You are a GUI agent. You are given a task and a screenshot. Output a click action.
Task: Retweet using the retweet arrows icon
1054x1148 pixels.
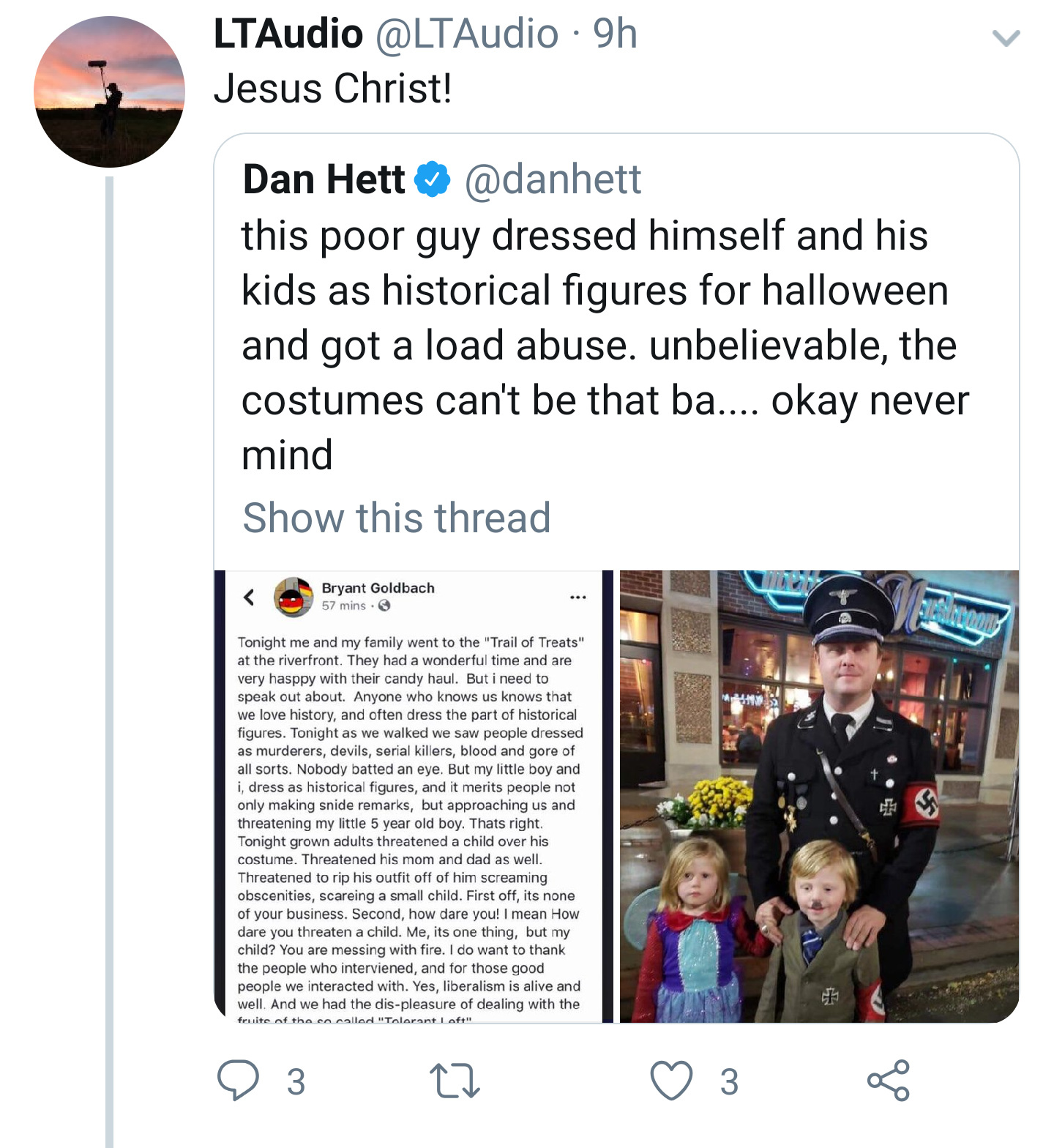(x=455, y=1081)
